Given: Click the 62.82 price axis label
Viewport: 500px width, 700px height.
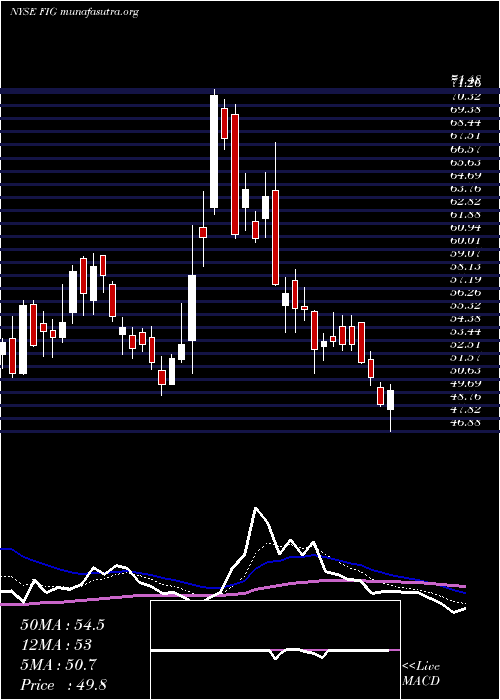Looking at the screenshot, I should coord(466,201).
